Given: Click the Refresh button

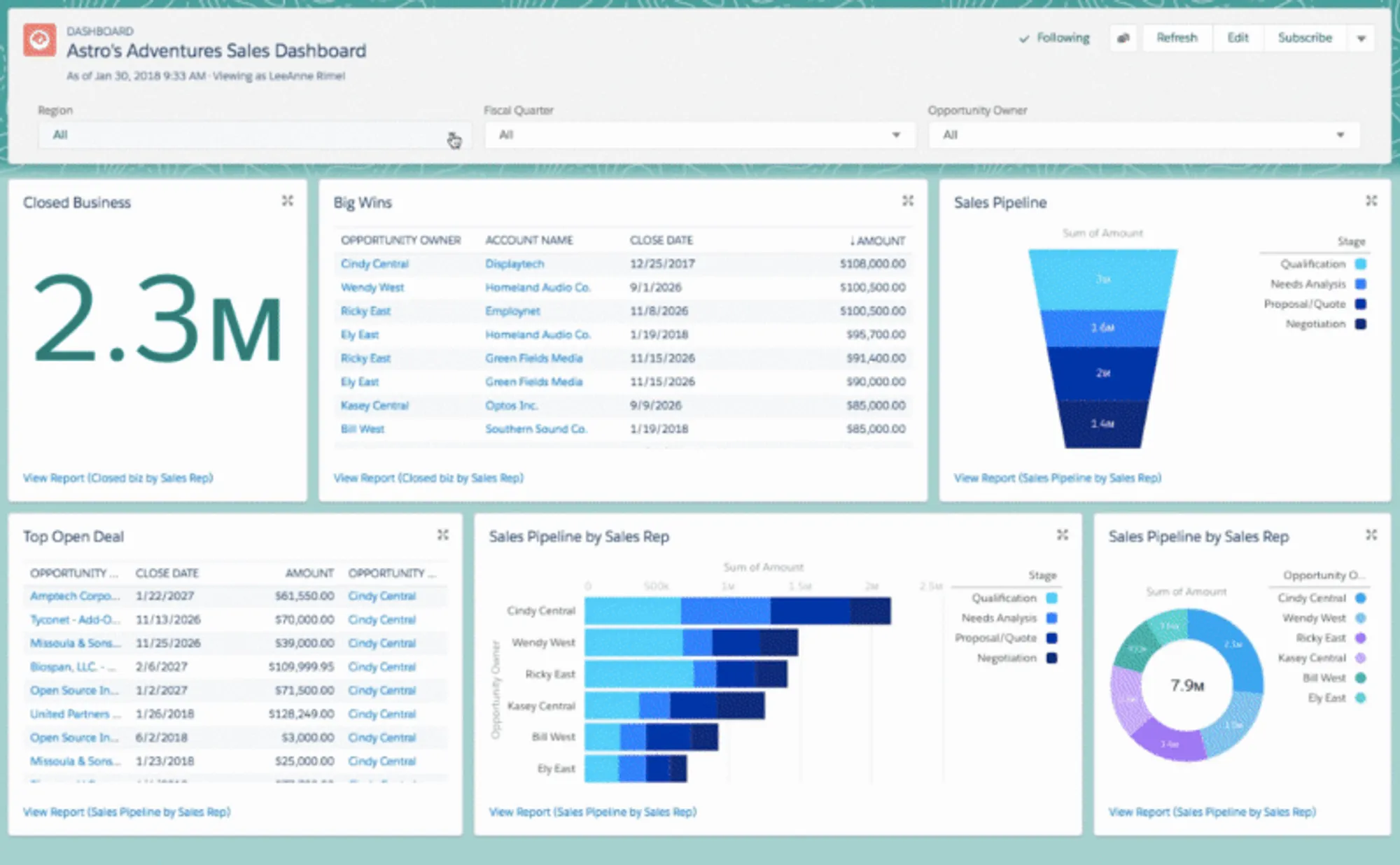Looking at the screenshot, I should (1177, 38).
